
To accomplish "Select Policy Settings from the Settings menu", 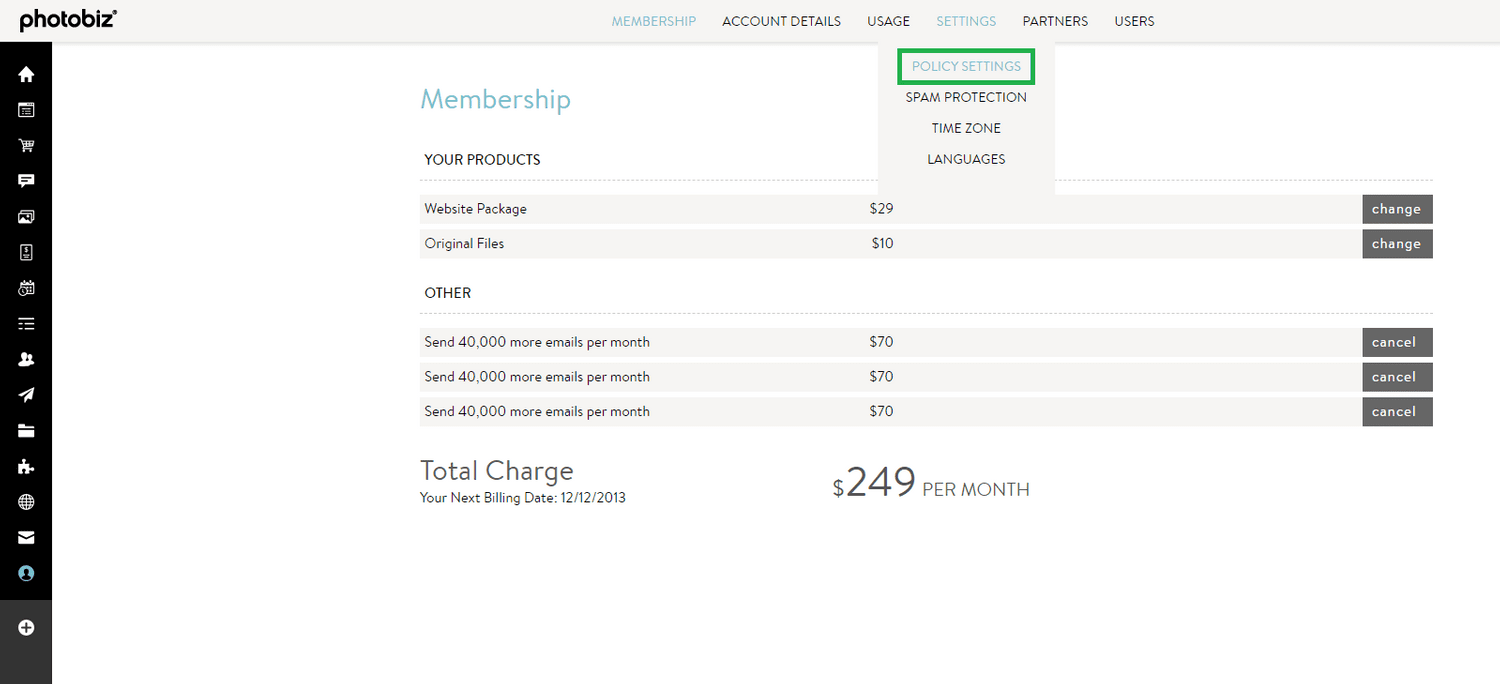I will tap(965, 66).
